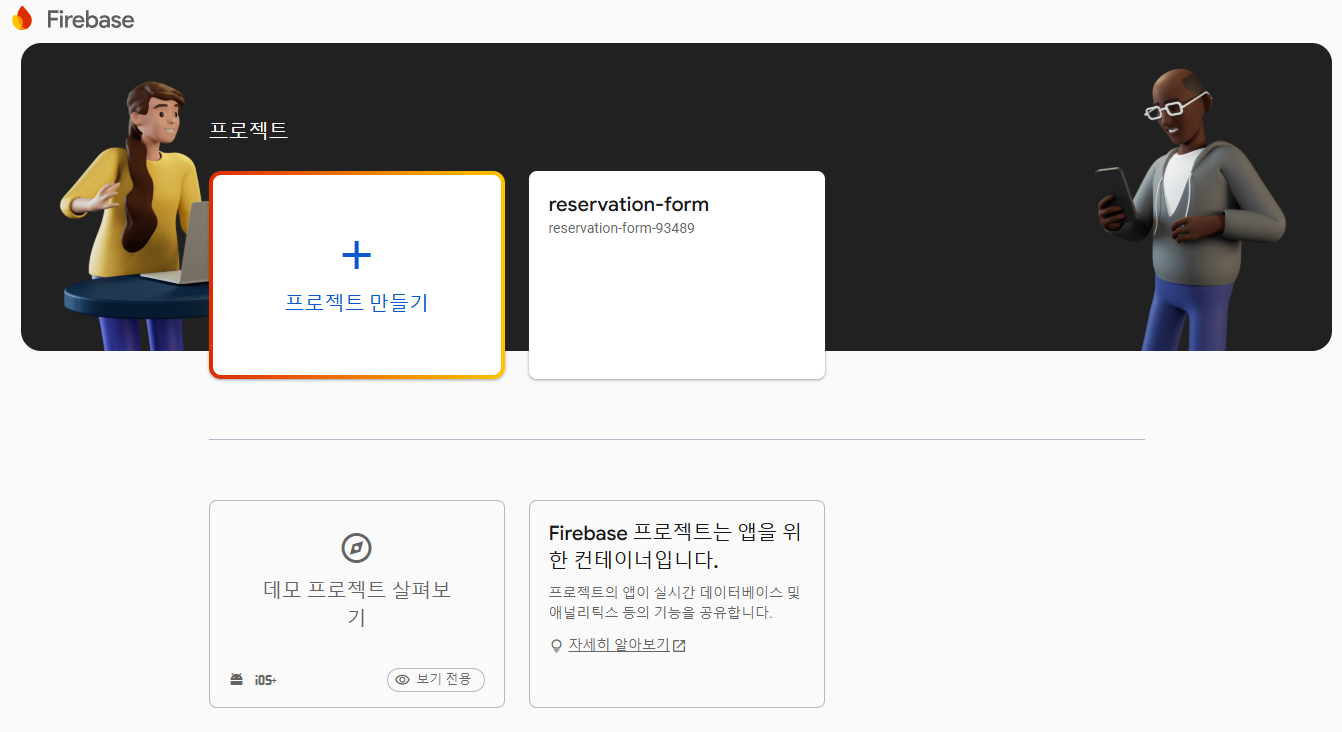This screenshot has height=732, width=1342.
Task: Click the Firebase wordmark text
Action: pos(90,20)
